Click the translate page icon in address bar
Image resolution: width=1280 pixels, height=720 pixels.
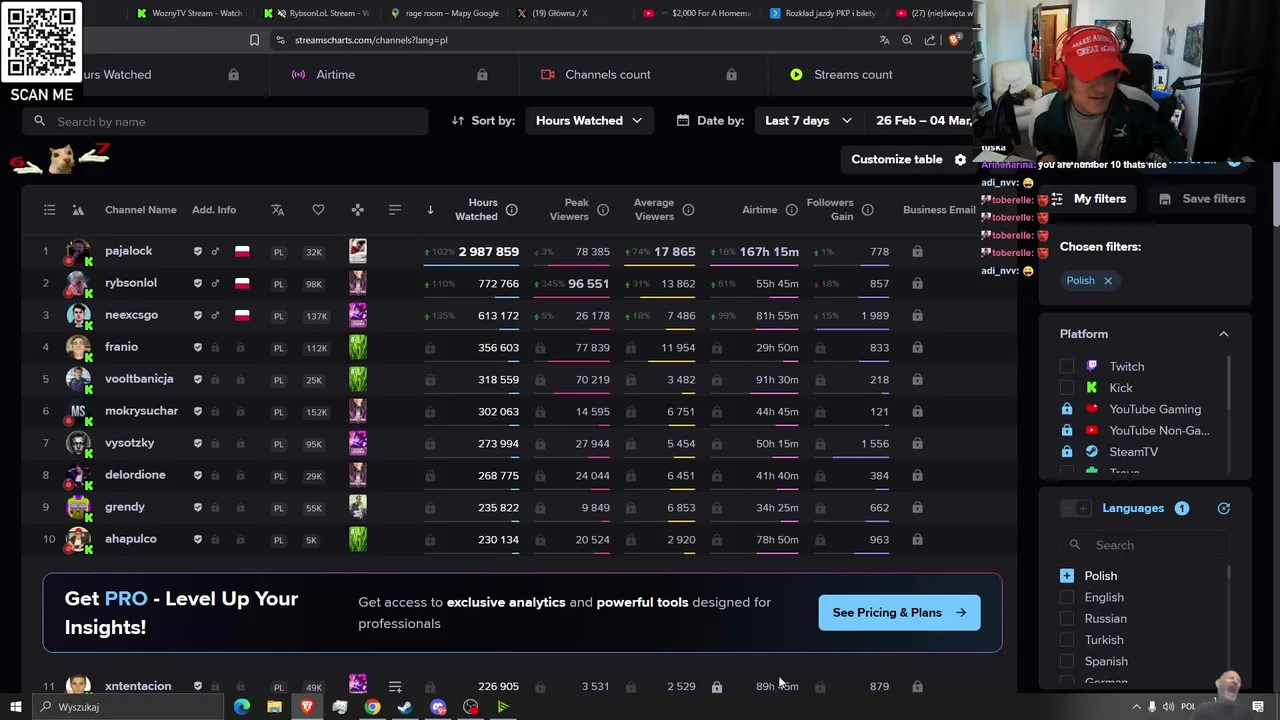[884, 40]
